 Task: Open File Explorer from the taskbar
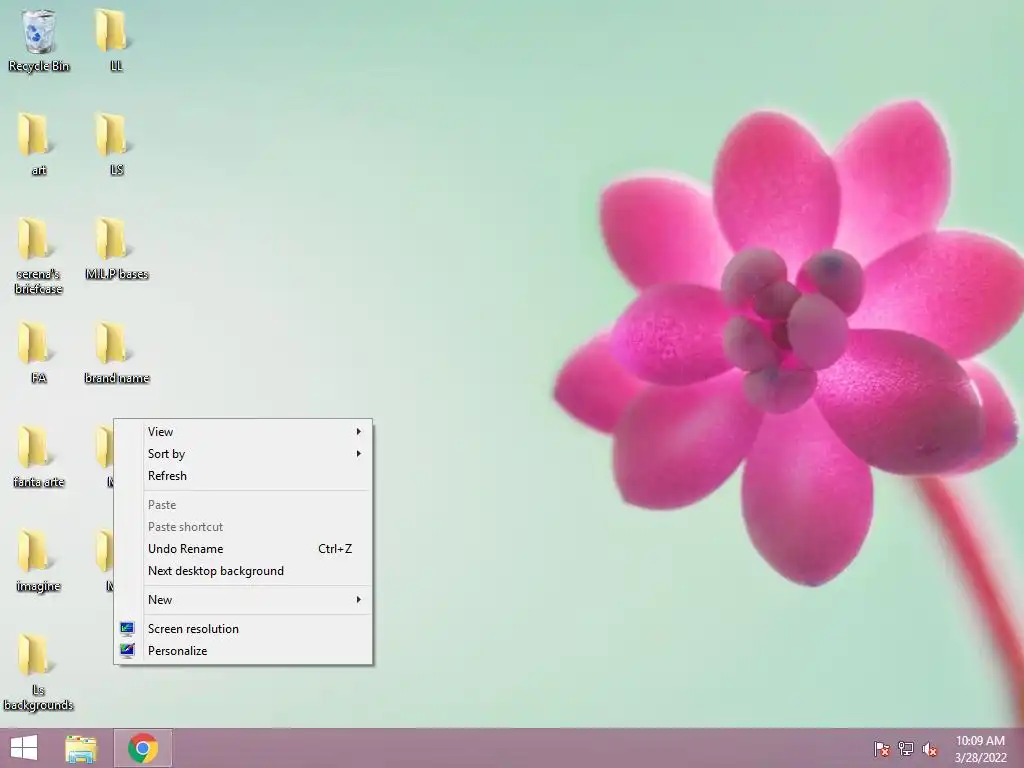[x=82, y=748]
